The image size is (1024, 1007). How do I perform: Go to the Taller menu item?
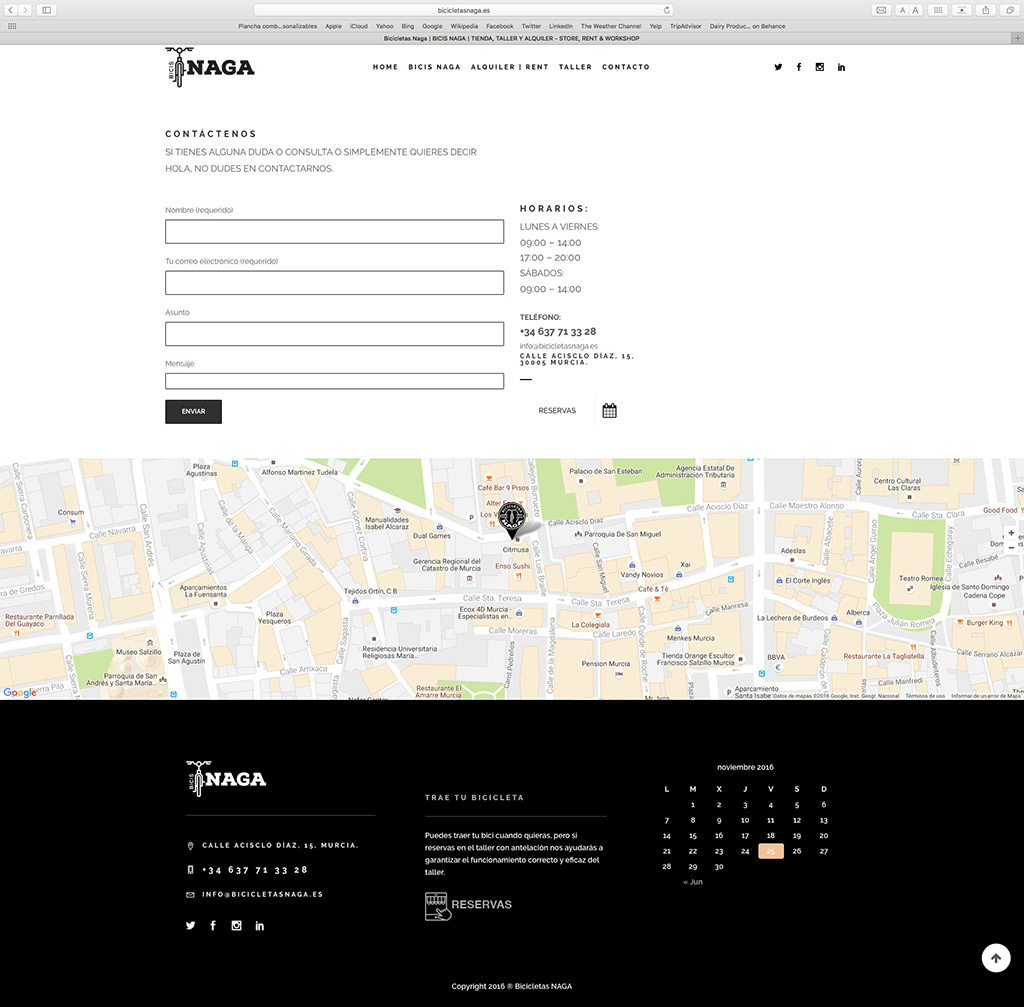point(575,67)
